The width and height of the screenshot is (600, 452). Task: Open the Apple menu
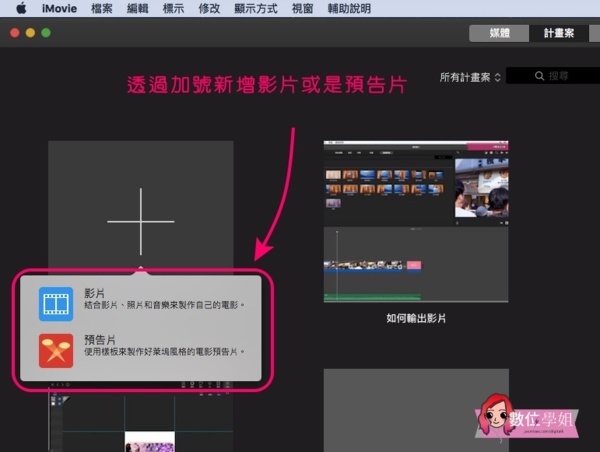tap(20, 9)
